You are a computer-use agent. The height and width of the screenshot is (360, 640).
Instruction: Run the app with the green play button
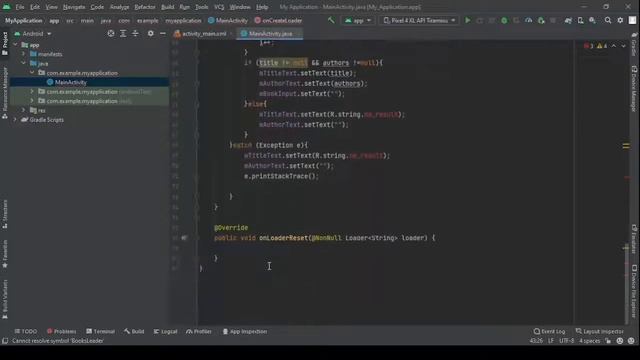[468, 20]
